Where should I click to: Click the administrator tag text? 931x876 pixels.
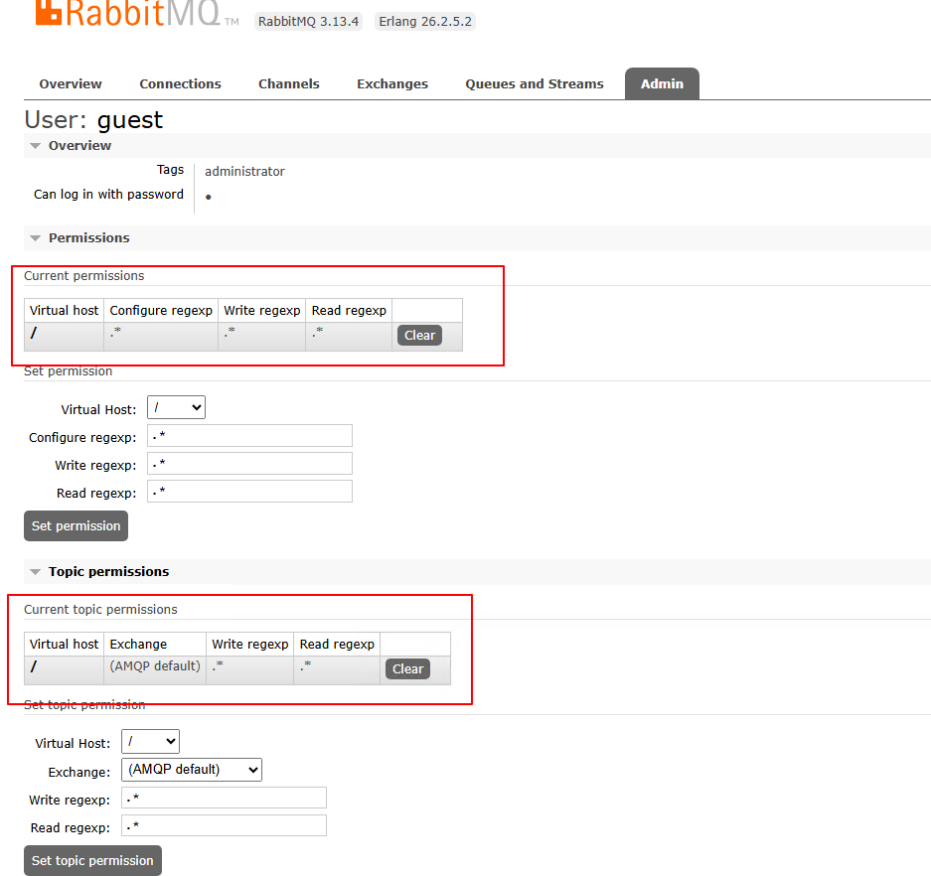245,172
